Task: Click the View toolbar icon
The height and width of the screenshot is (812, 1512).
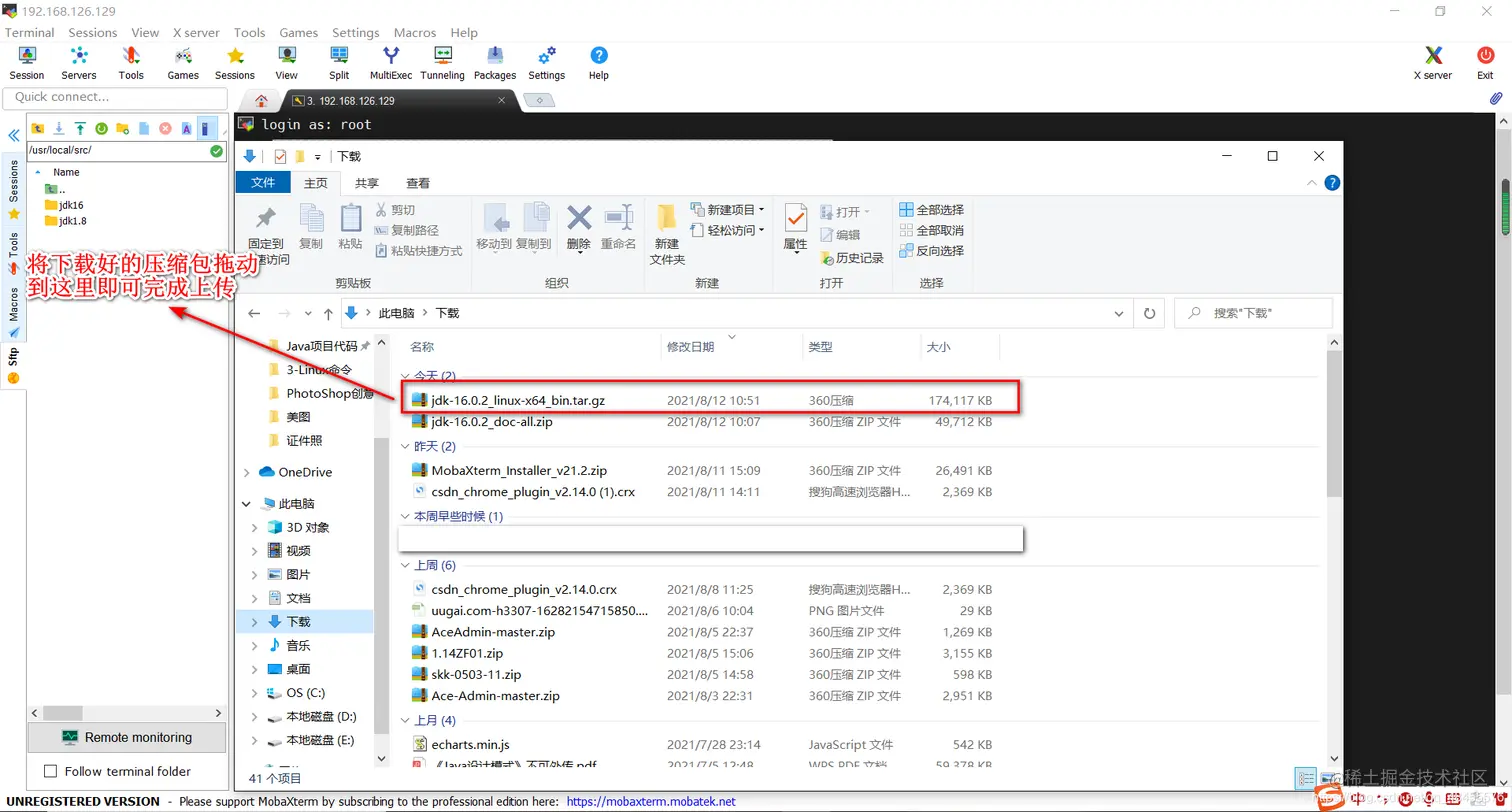Action: [x=287, y=63]
